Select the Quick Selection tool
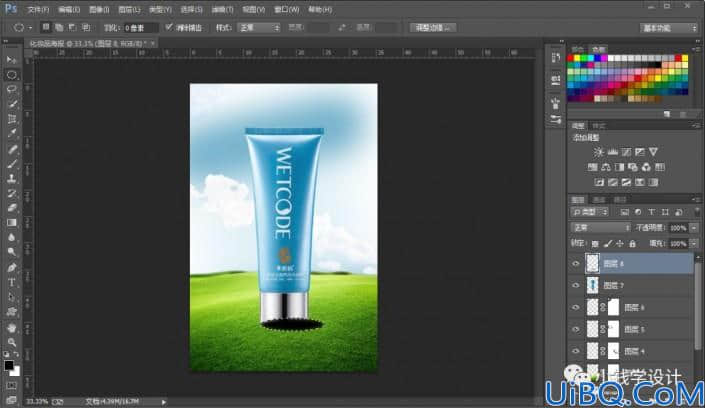This screenshot has height=408, width=705. pos(12,104)
